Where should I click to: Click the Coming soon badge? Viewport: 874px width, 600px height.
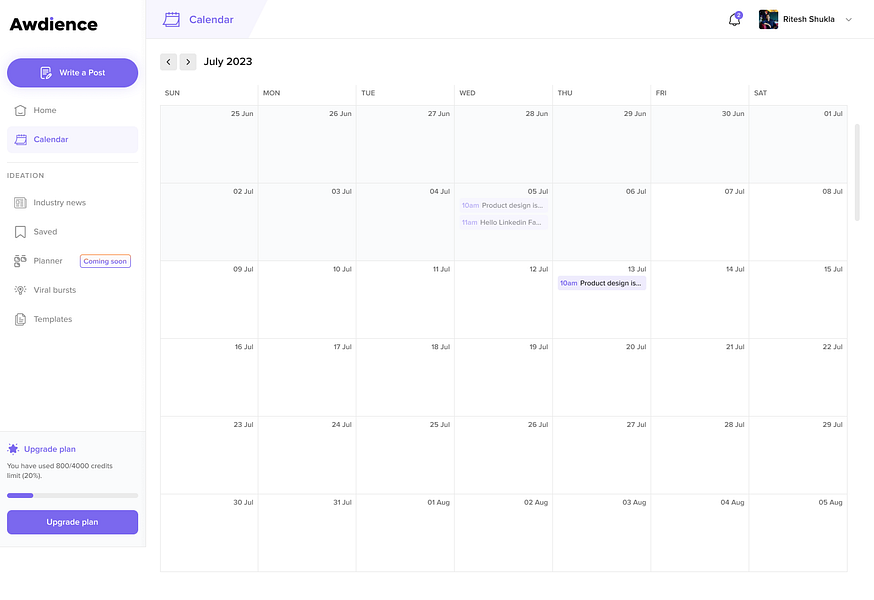pyautogui.click(x=105, y=261)
